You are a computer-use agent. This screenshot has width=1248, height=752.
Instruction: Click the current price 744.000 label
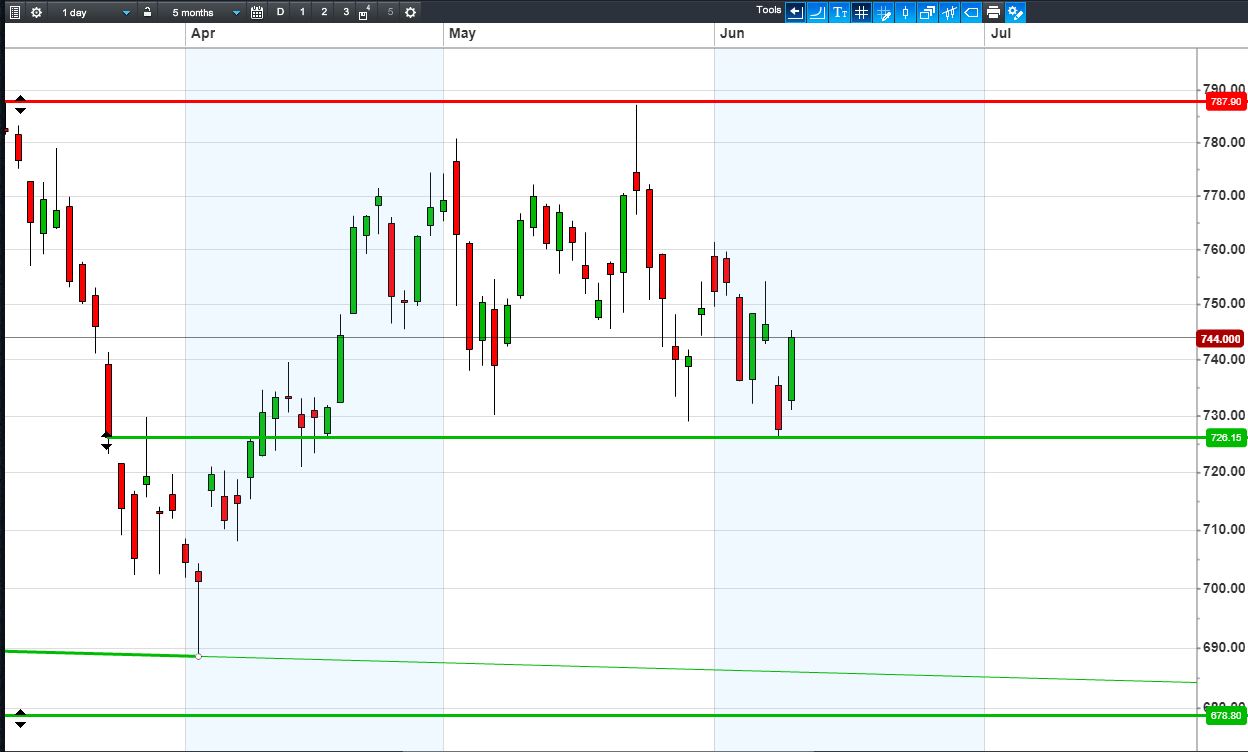[1221, 339]
